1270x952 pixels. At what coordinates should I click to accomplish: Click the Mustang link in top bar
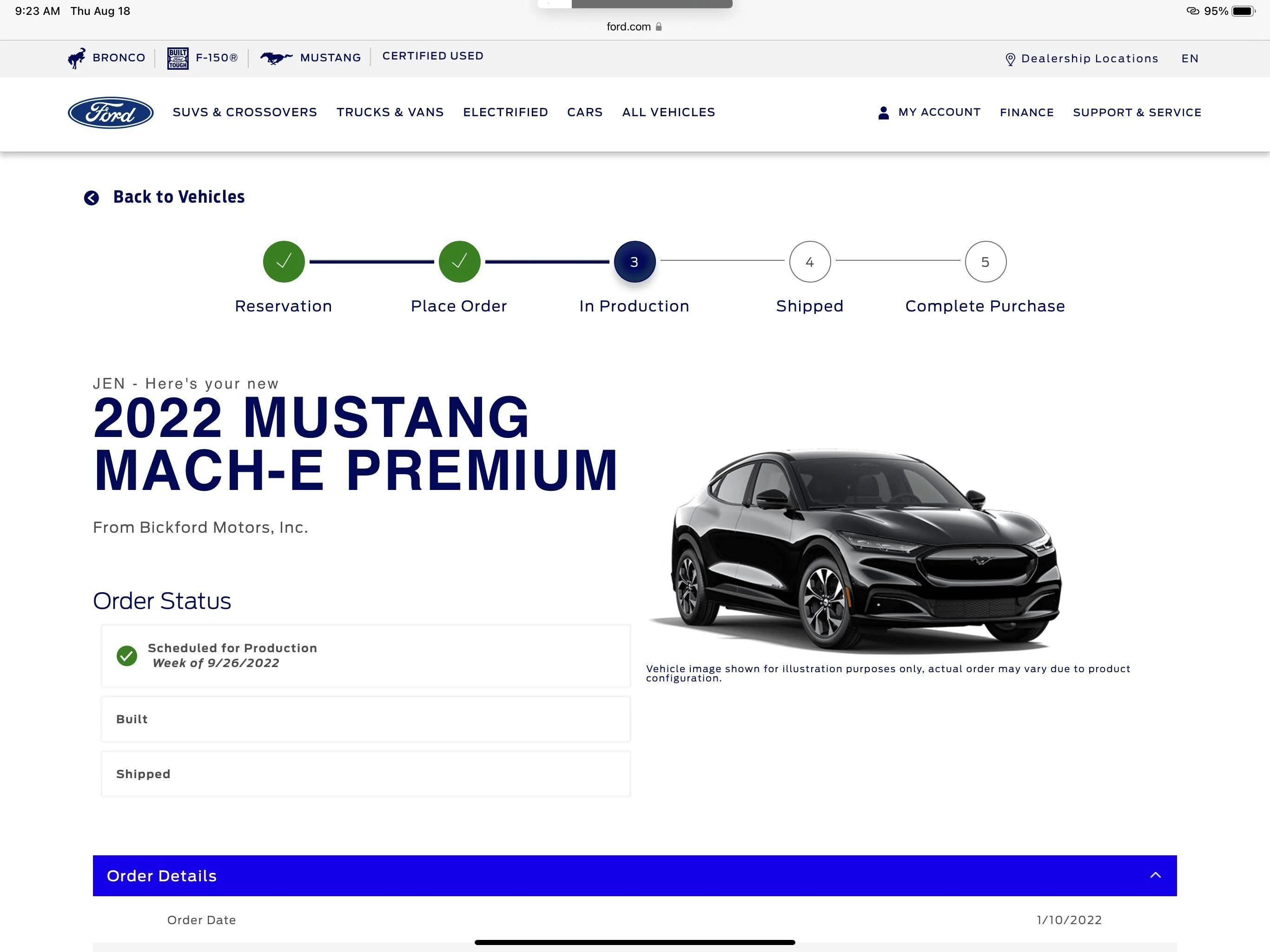[330, 58]
